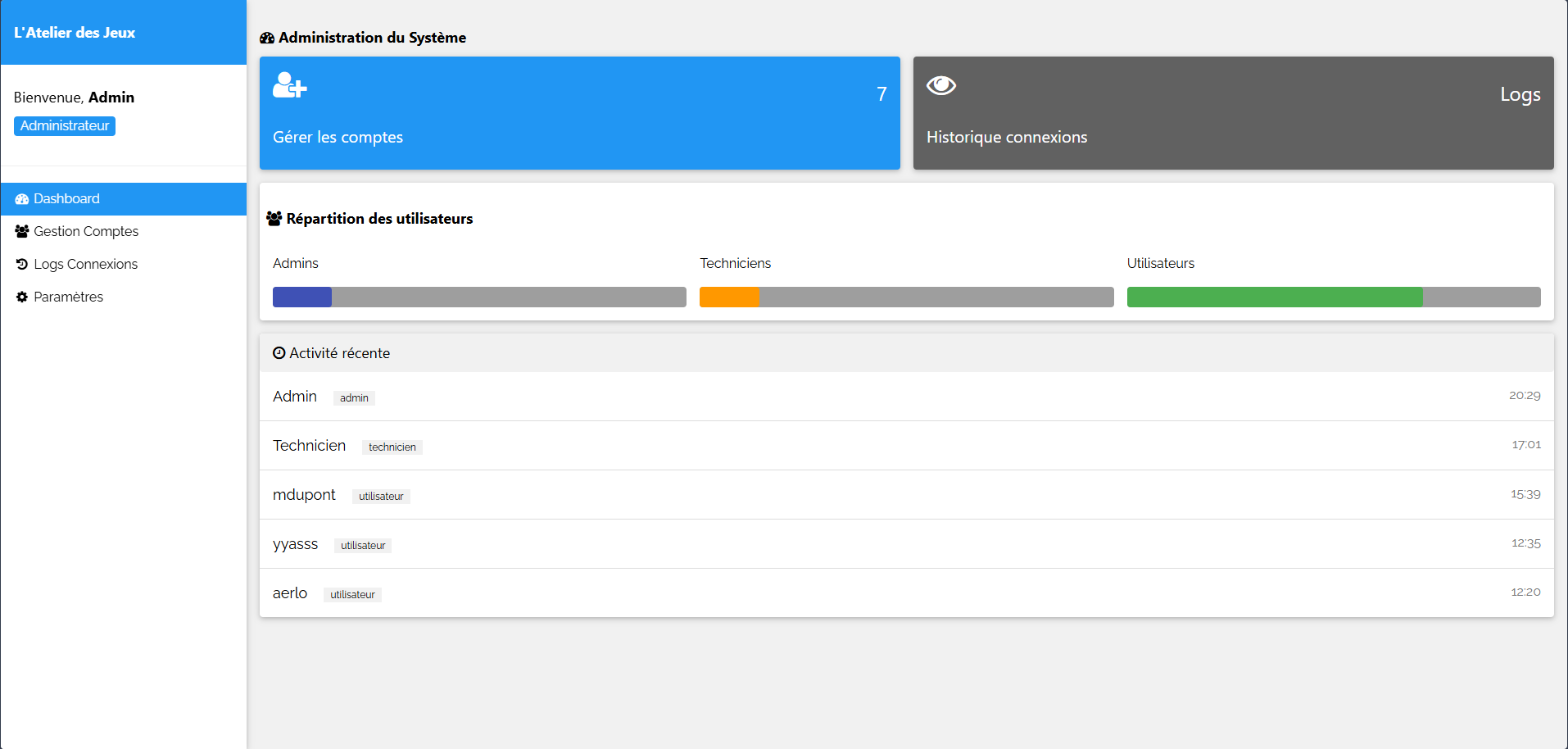Click the 20:29 timestamp

pos(1525,396)
